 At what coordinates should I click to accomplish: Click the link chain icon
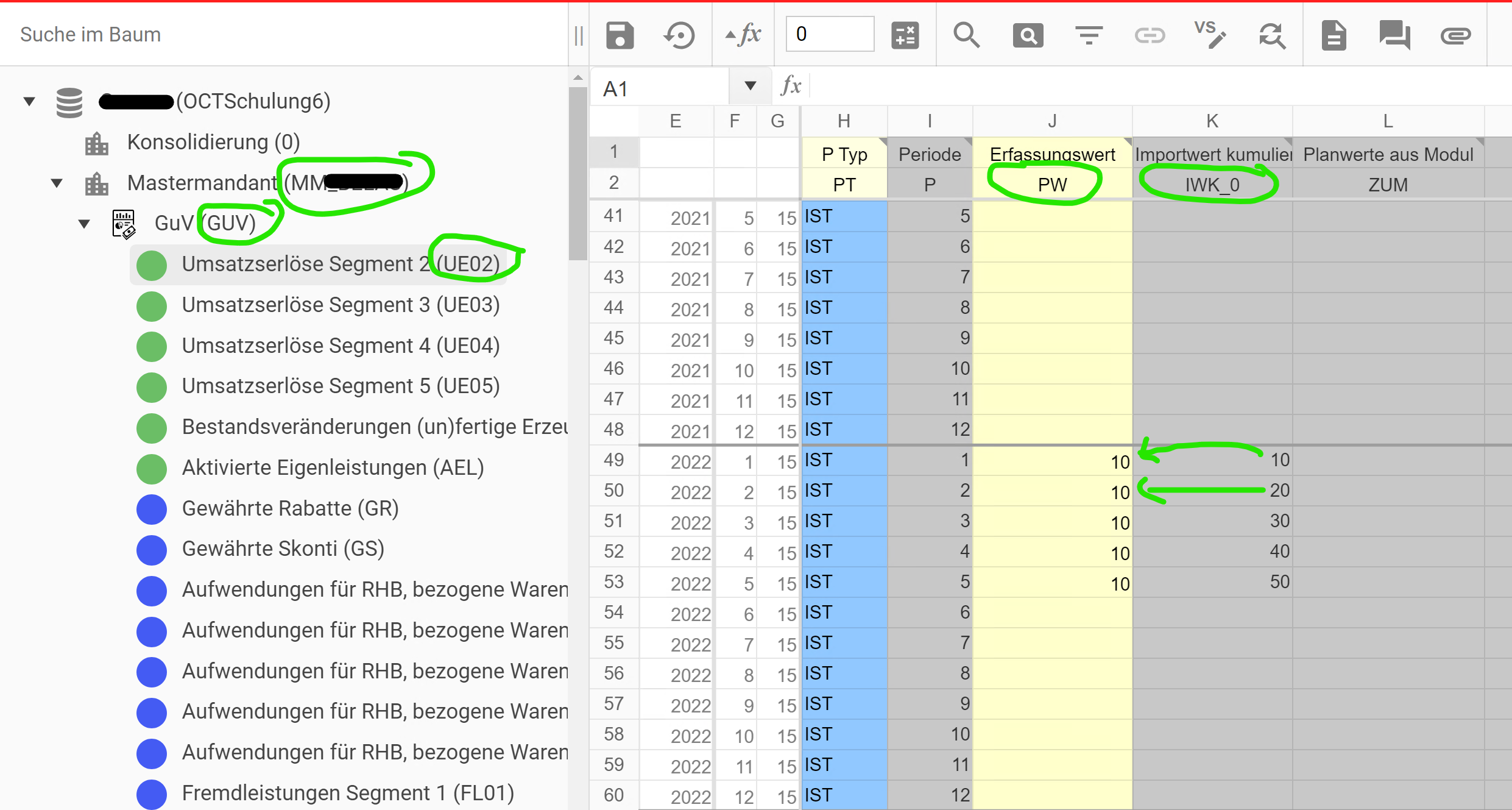tap(1150, 35)
